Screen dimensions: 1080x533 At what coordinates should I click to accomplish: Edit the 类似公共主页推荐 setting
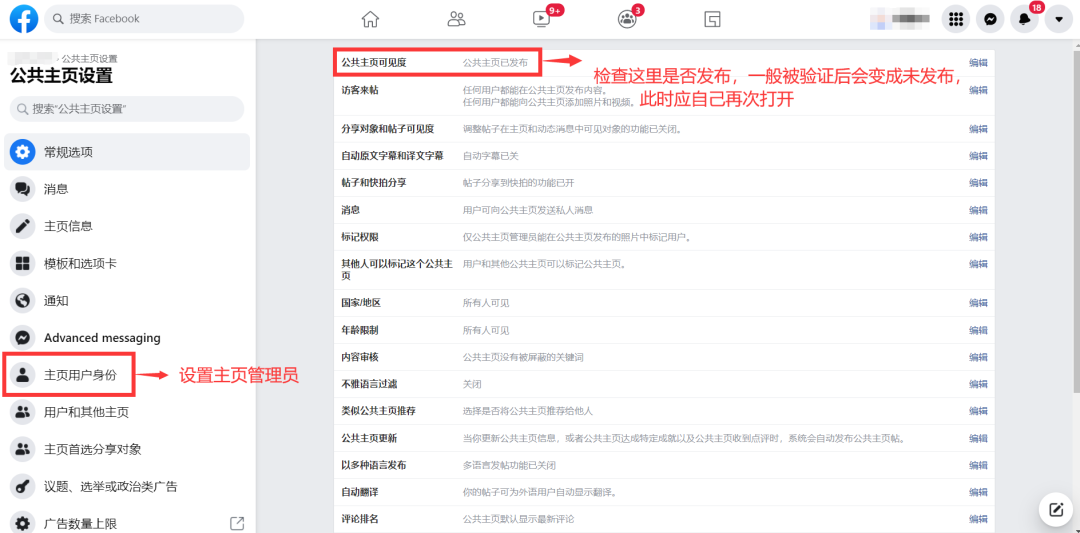click(978, 411)
